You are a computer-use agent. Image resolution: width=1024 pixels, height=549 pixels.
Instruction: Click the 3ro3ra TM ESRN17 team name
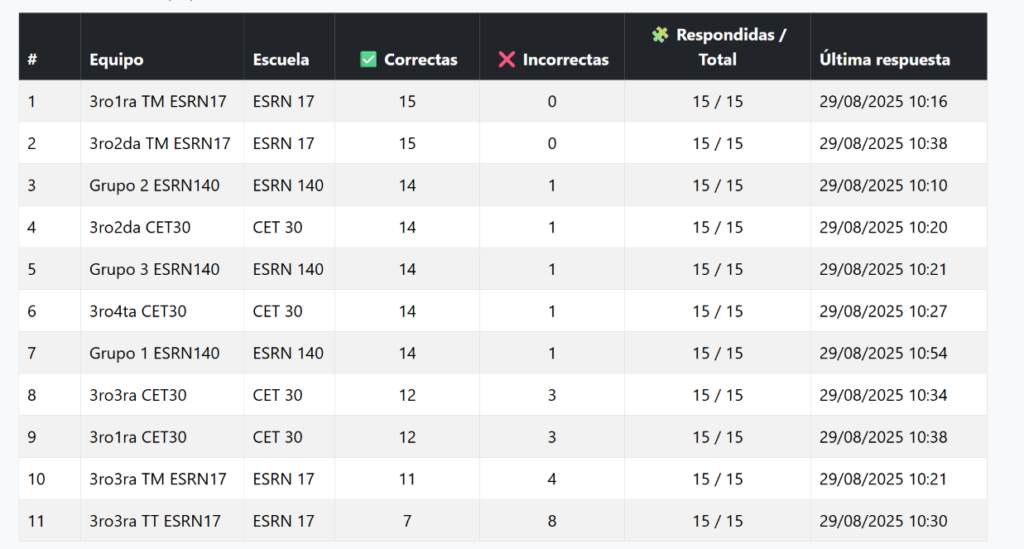pyautogui.click(x=158, y=480)
